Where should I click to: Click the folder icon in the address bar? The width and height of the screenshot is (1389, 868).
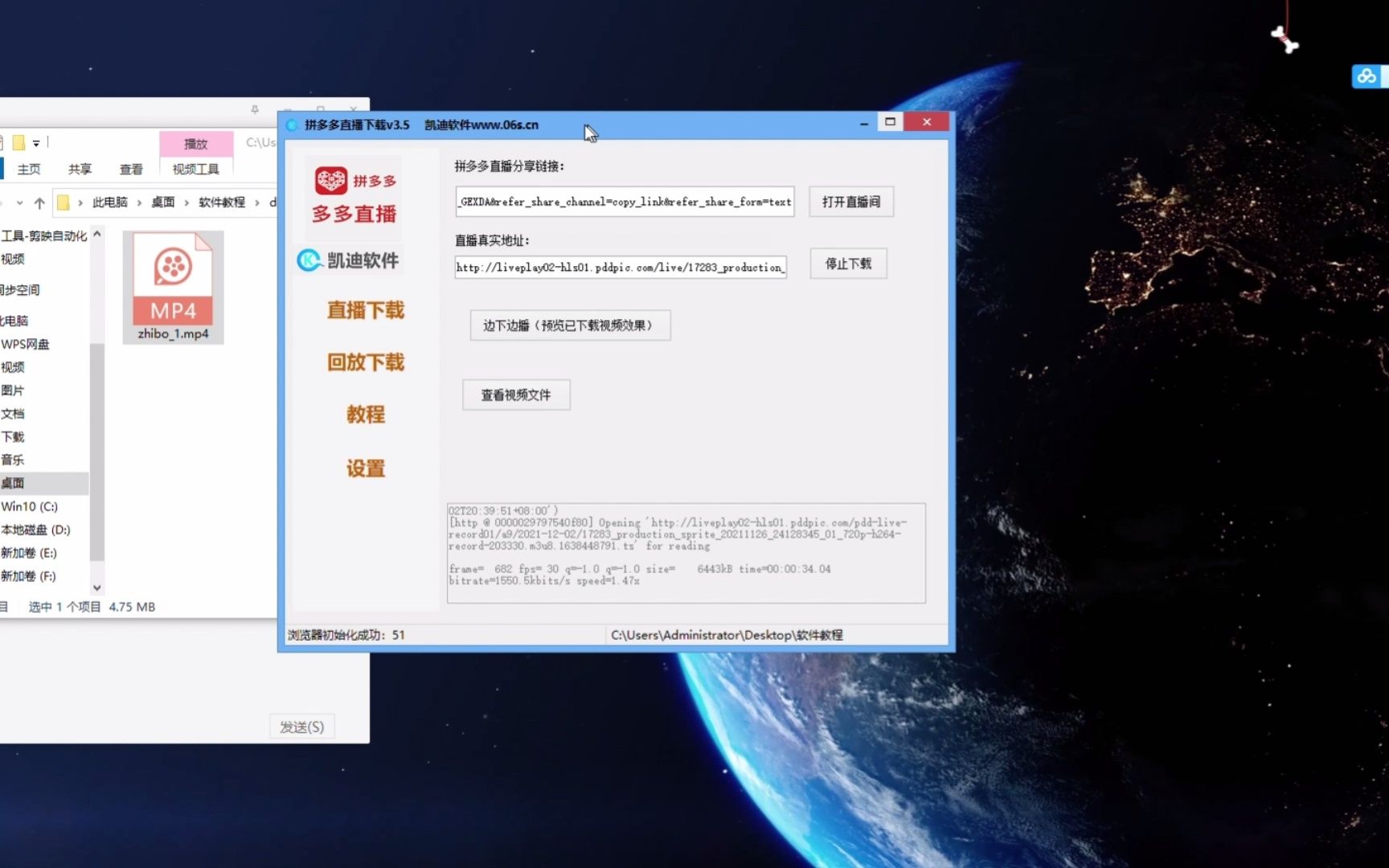pos(64,203)
